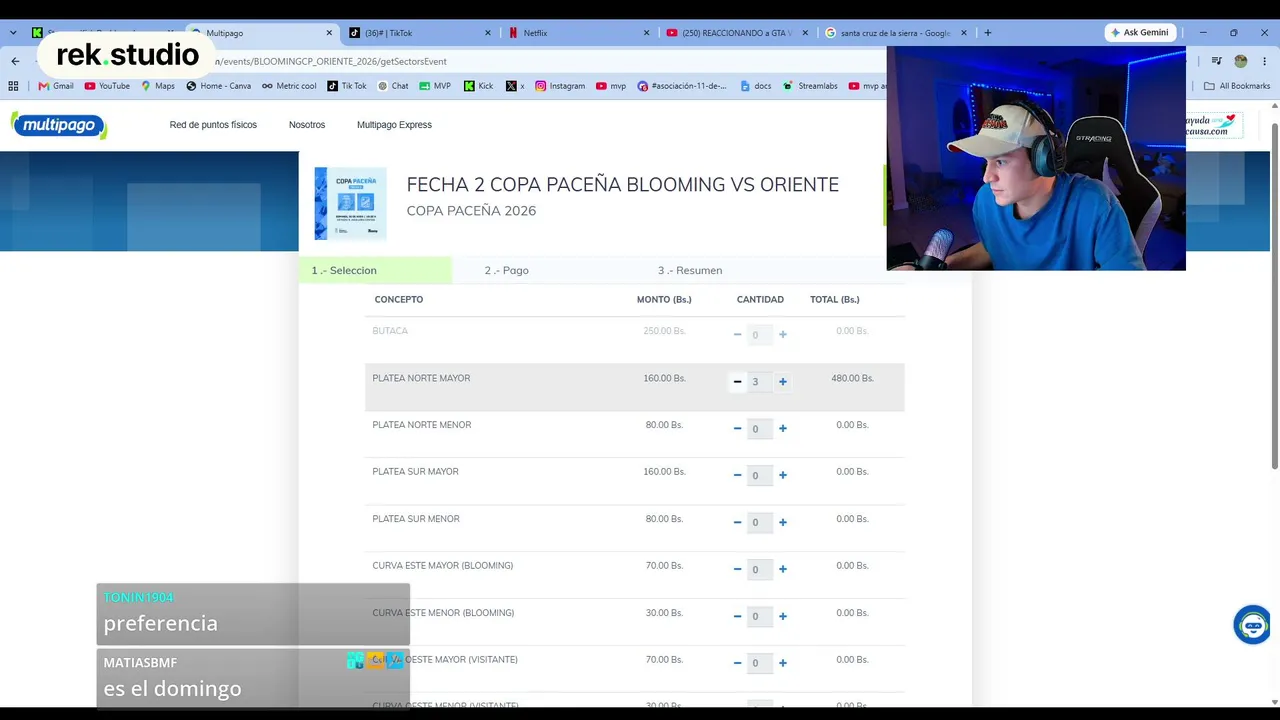Open the Multipago Express page
The width and height of the screenshot is (1280, 720).
tap(394, 125)
